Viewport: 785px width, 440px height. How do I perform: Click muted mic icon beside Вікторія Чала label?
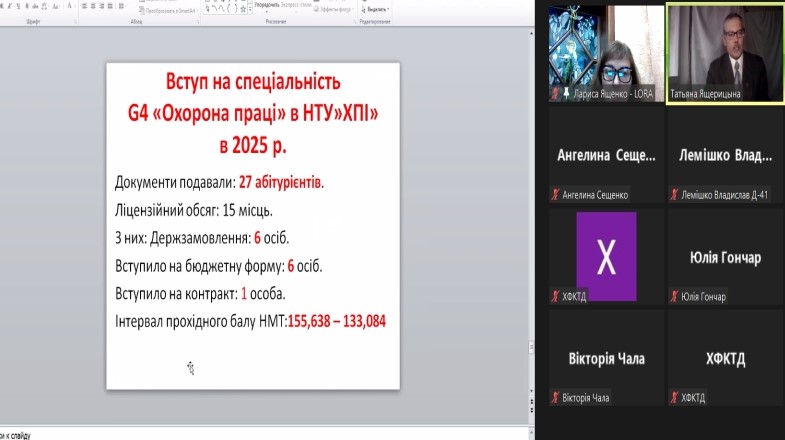point(555,398)
